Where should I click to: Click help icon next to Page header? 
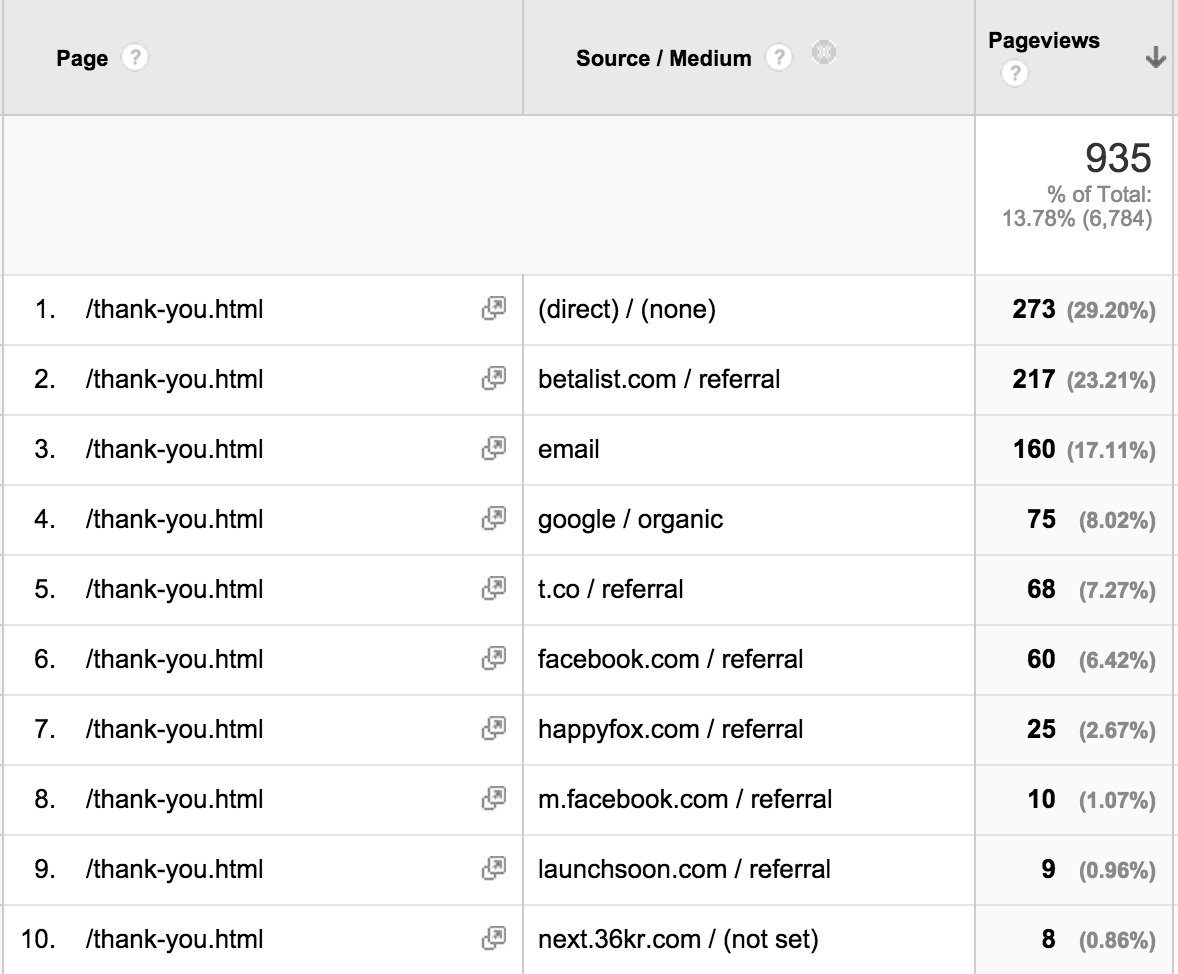tap(134, 58)
